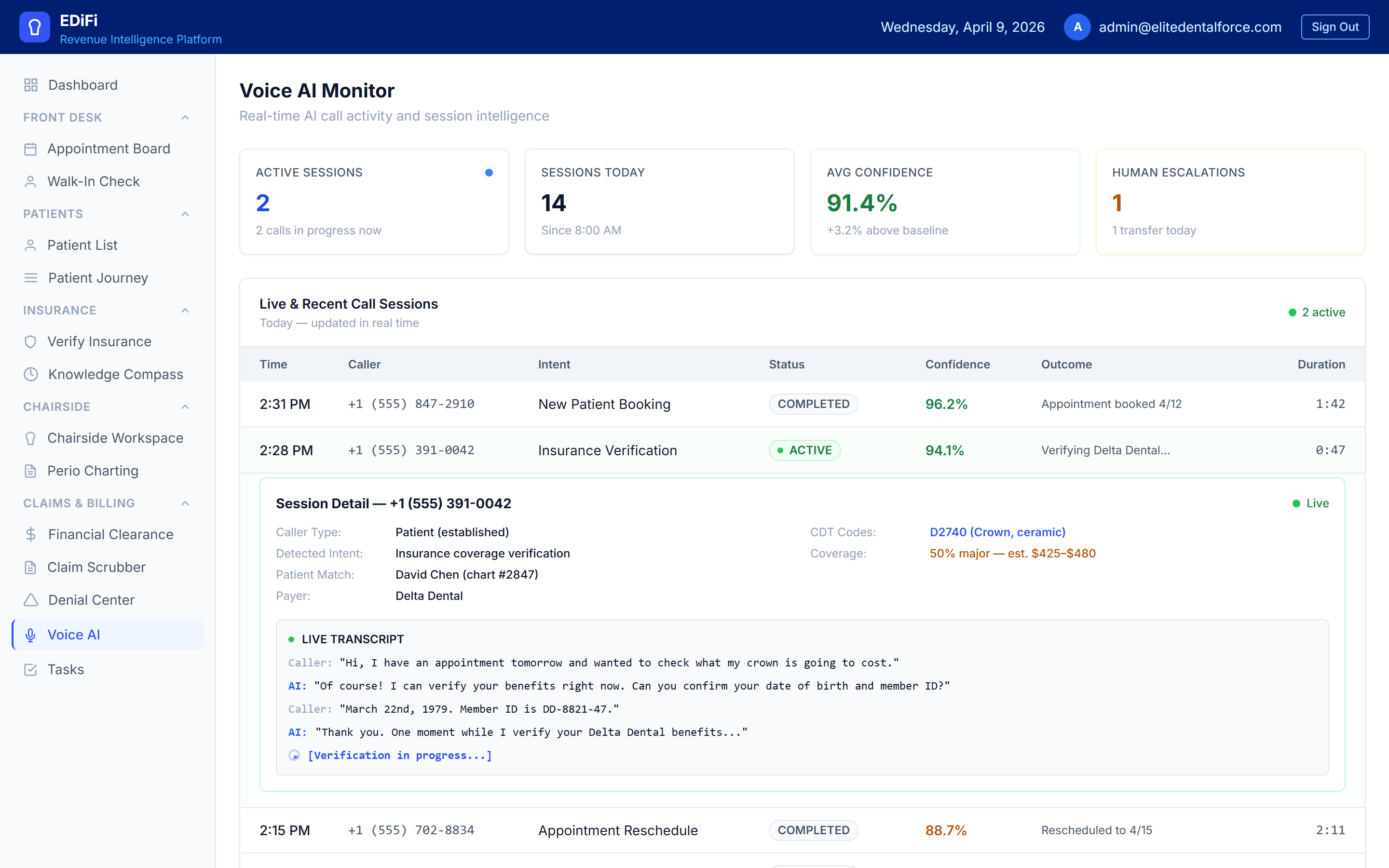Click the blue Active Sessions indicator dot
This screenshot has height=868, width=1389.
tap(489, 172)
